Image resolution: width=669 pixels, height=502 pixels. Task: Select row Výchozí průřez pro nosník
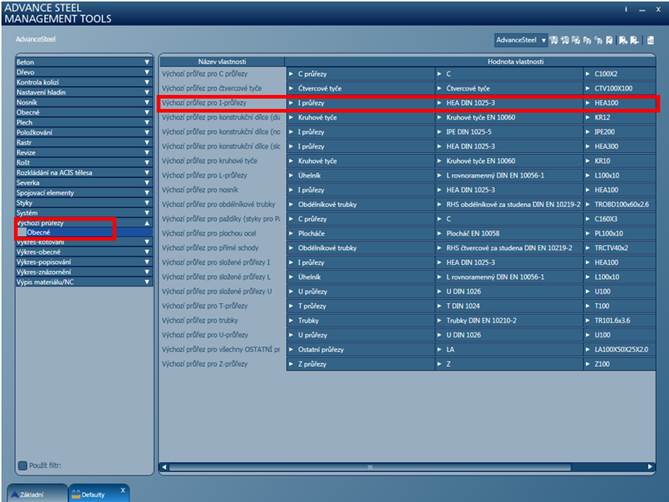pos(222,190)
